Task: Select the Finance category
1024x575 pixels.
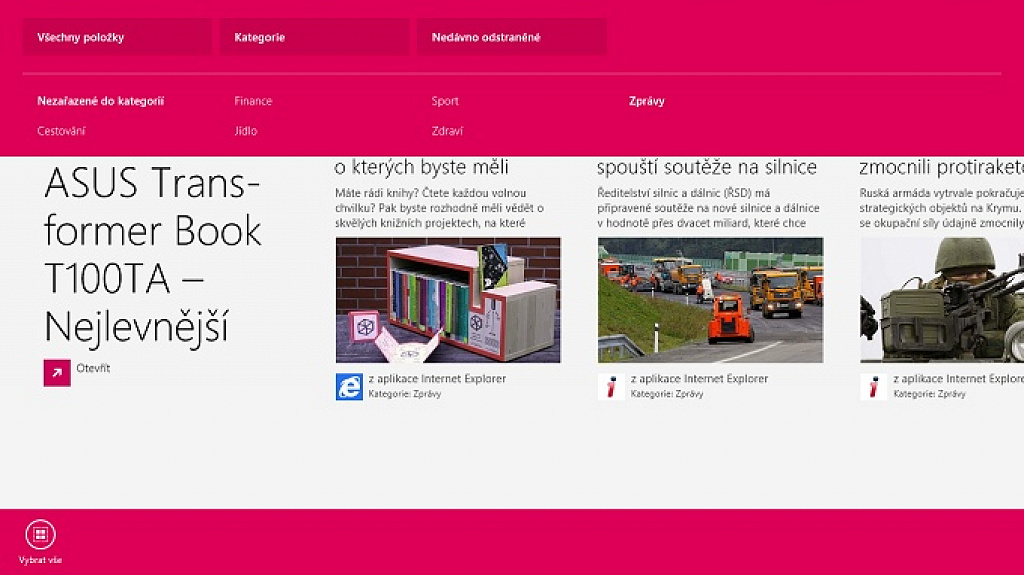Action: (253, 101)
